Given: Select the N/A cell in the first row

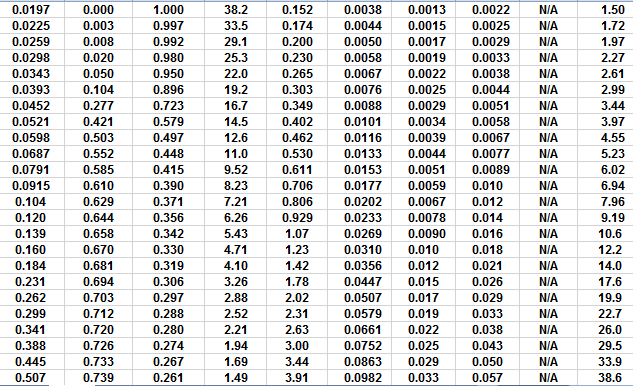Looking at the screenshot, I should tap(548, 10).
